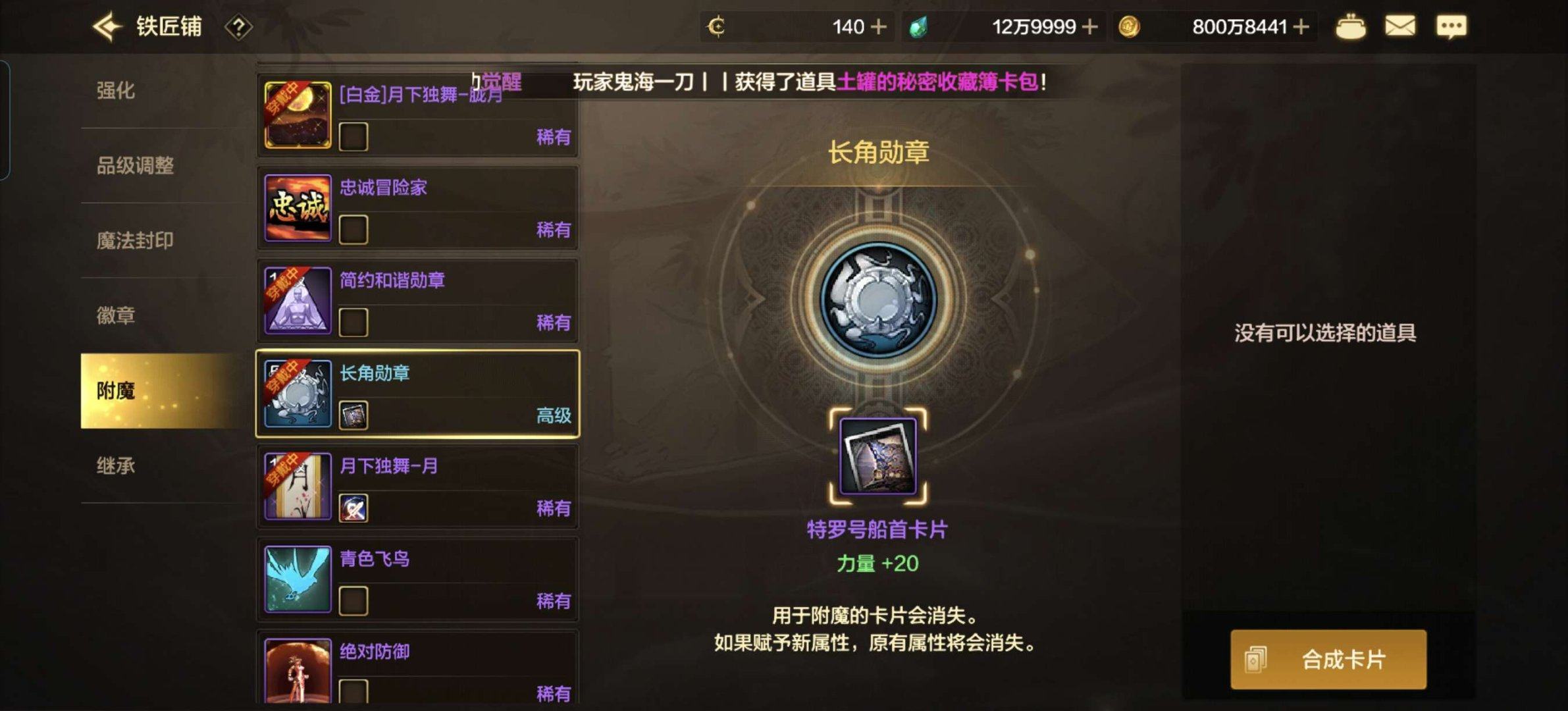Click the 长角勋章 medal emblem in center

pos(878,300)
